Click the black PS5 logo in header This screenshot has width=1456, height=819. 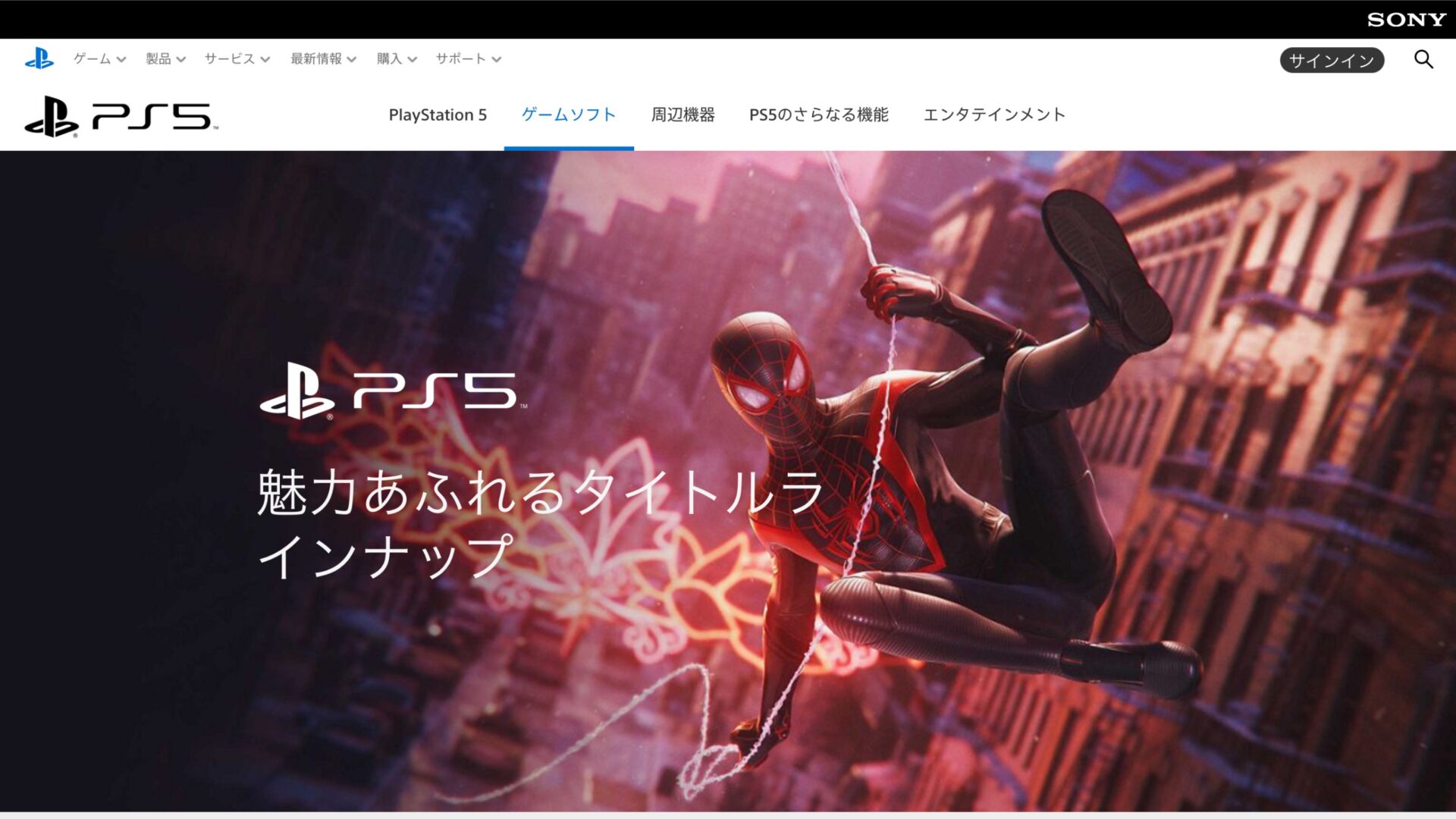(x=121, y=116)
